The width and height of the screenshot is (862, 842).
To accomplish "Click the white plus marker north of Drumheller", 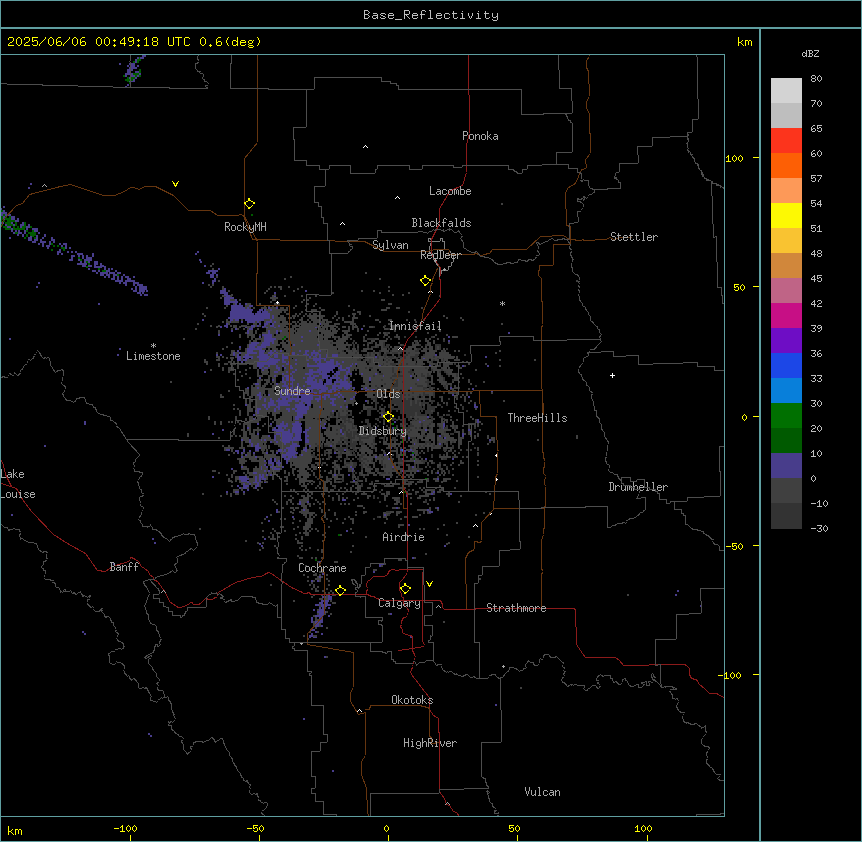I will (x=612, y=375).
